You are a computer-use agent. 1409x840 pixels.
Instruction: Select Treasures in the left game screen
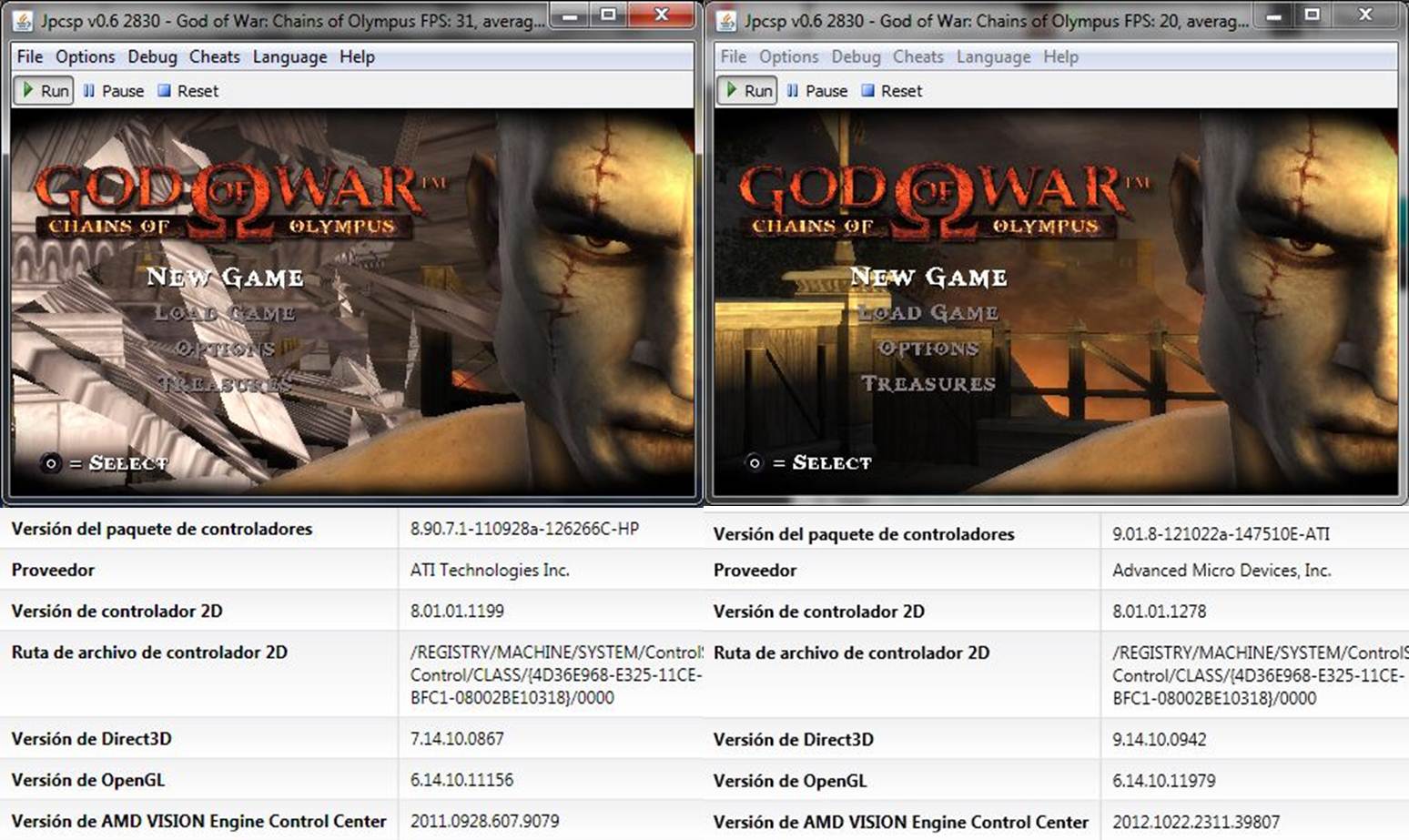(x=225, y=384)
